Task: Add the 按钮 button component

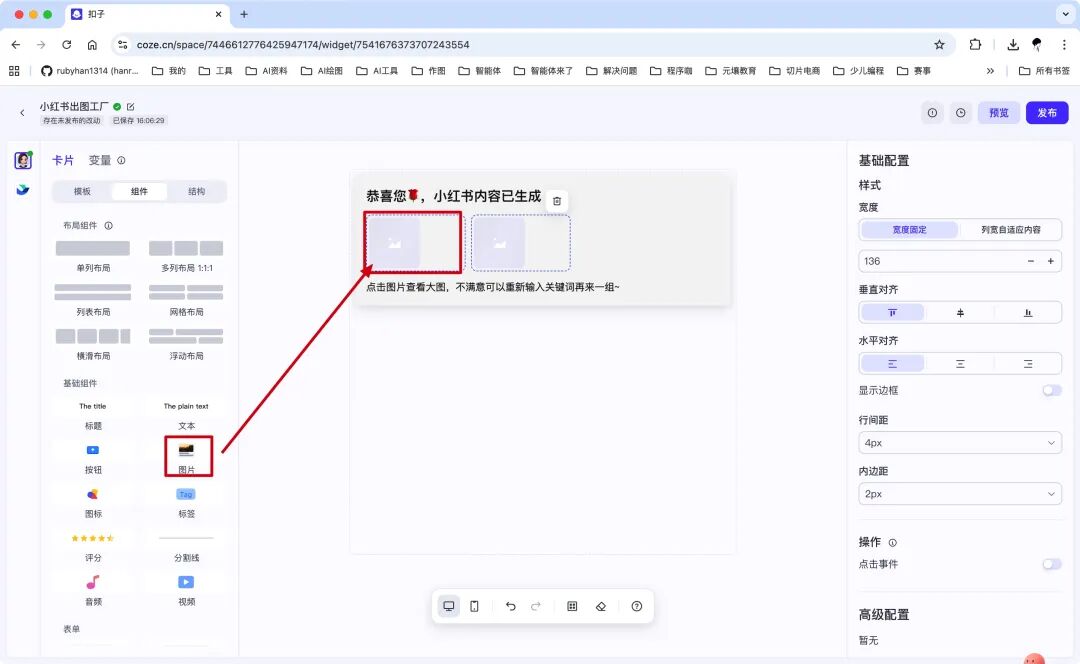Action: 93,459
